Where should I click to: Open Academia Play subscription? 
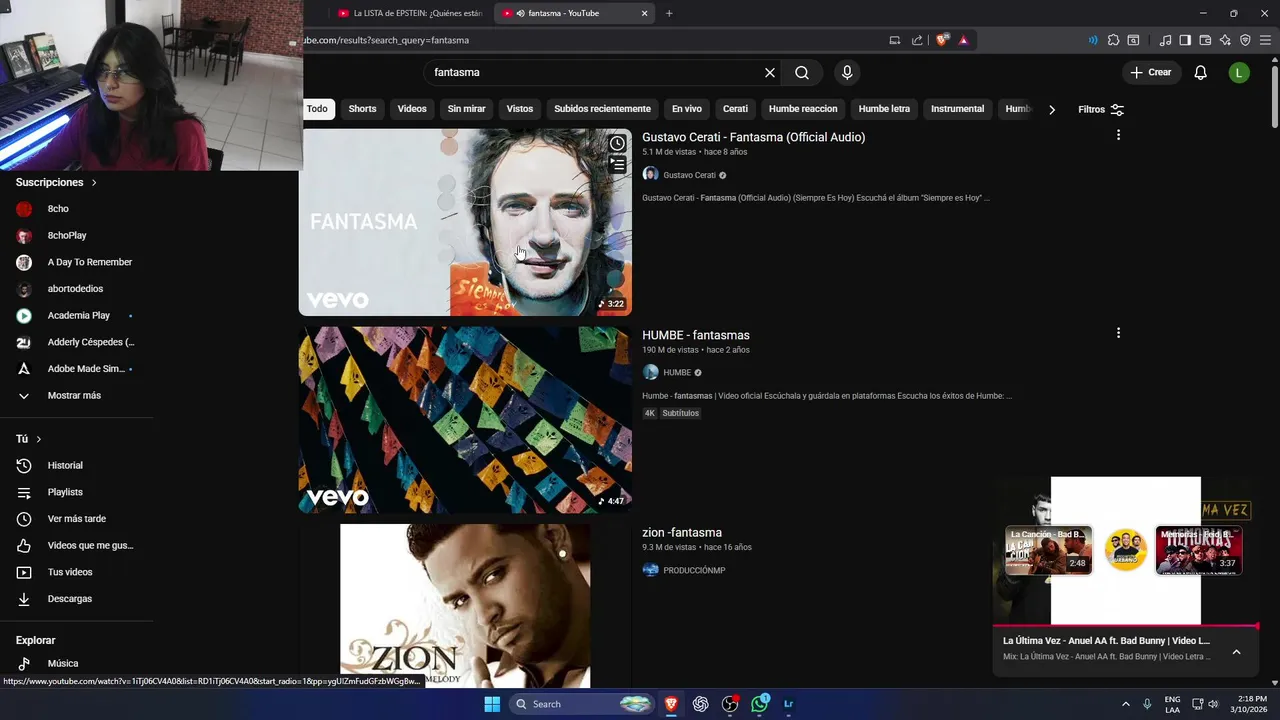[x=77, y=316]
